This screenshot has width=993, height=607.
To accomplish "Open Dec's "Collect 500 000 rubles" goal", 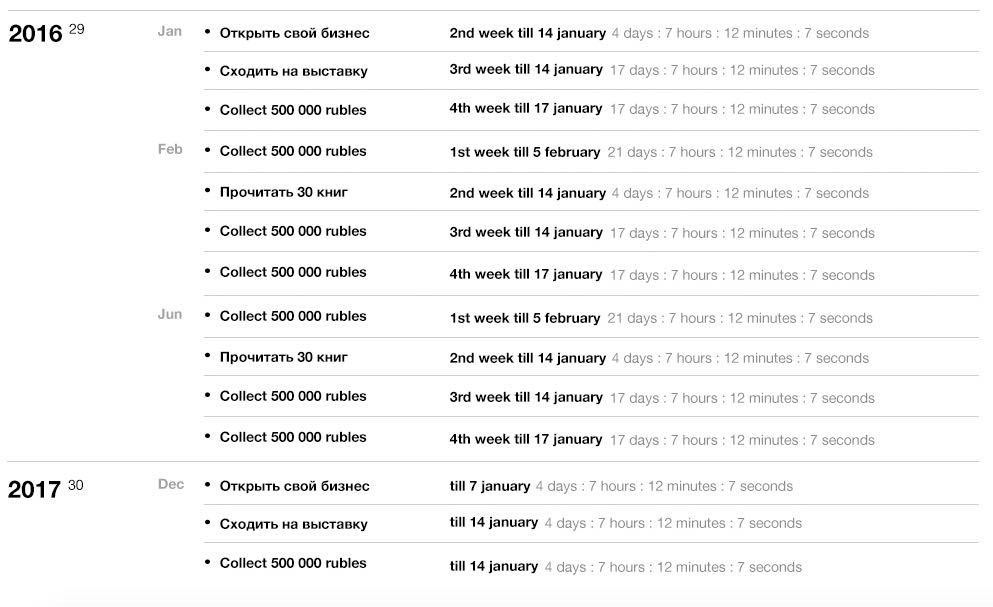I will tap(293, 563).
